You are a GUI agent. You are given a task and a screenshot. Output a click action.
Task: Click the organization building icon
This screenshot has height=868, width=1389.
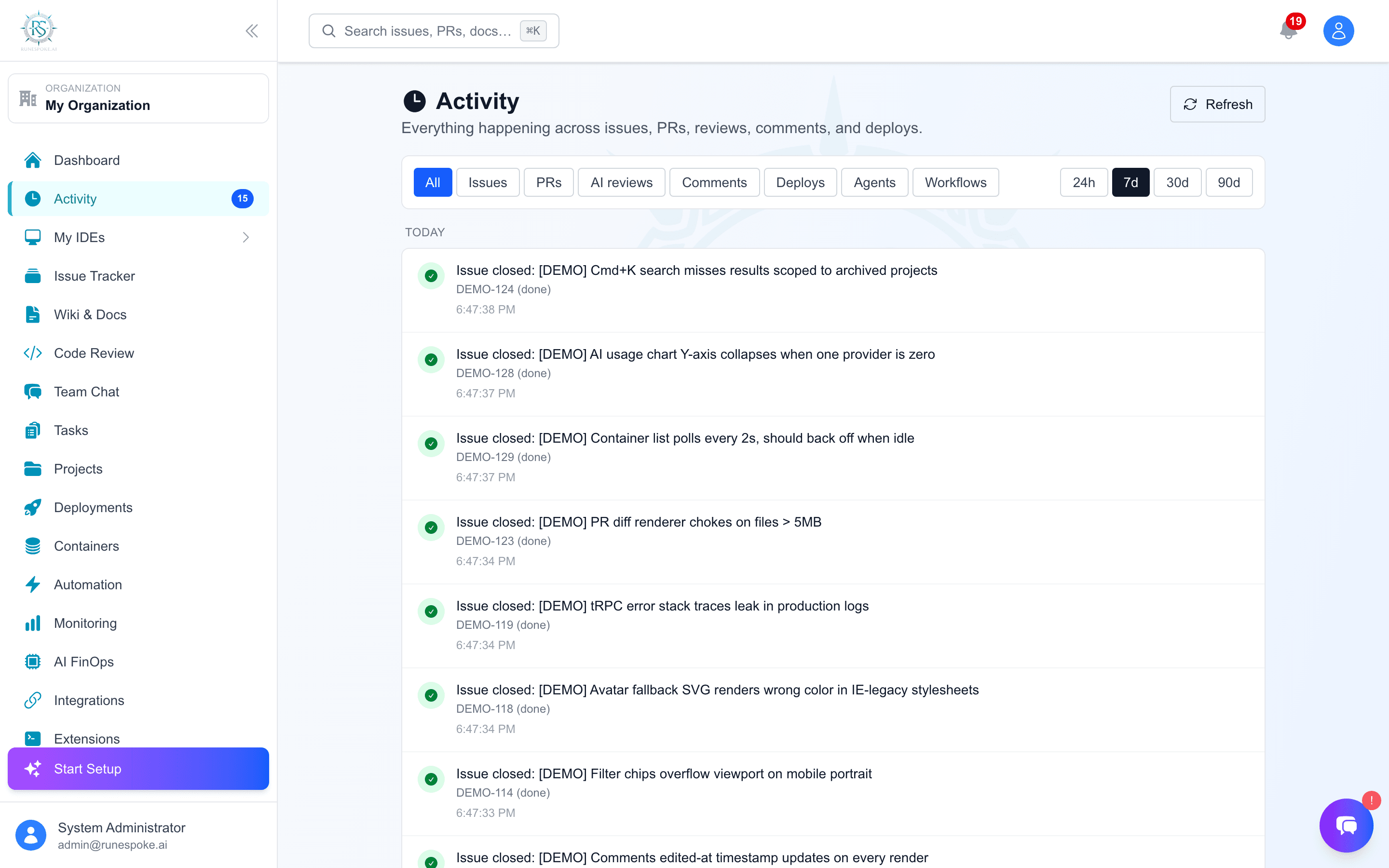[x=27, y=98]
